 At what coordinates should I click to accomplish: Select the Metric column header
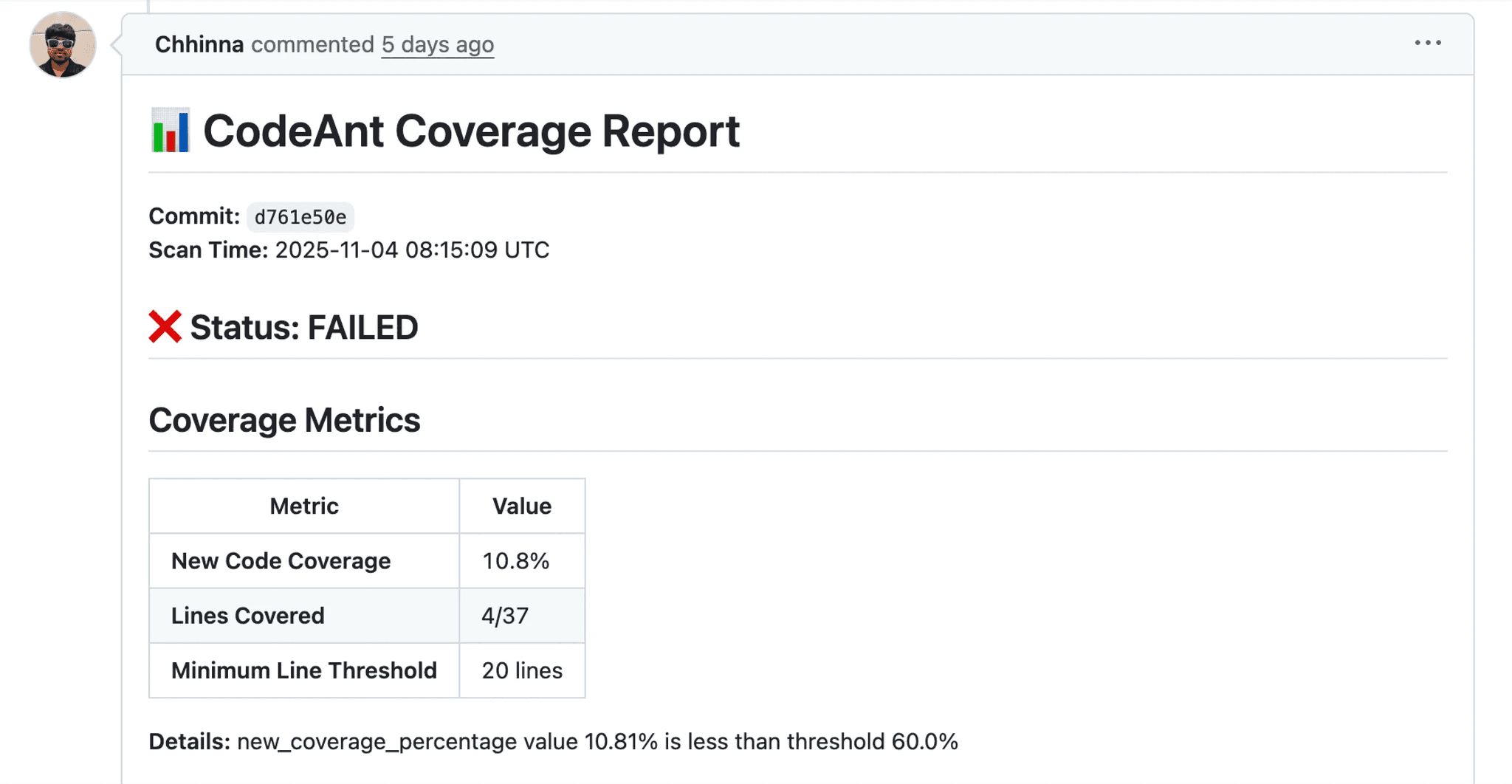(303, 506)
